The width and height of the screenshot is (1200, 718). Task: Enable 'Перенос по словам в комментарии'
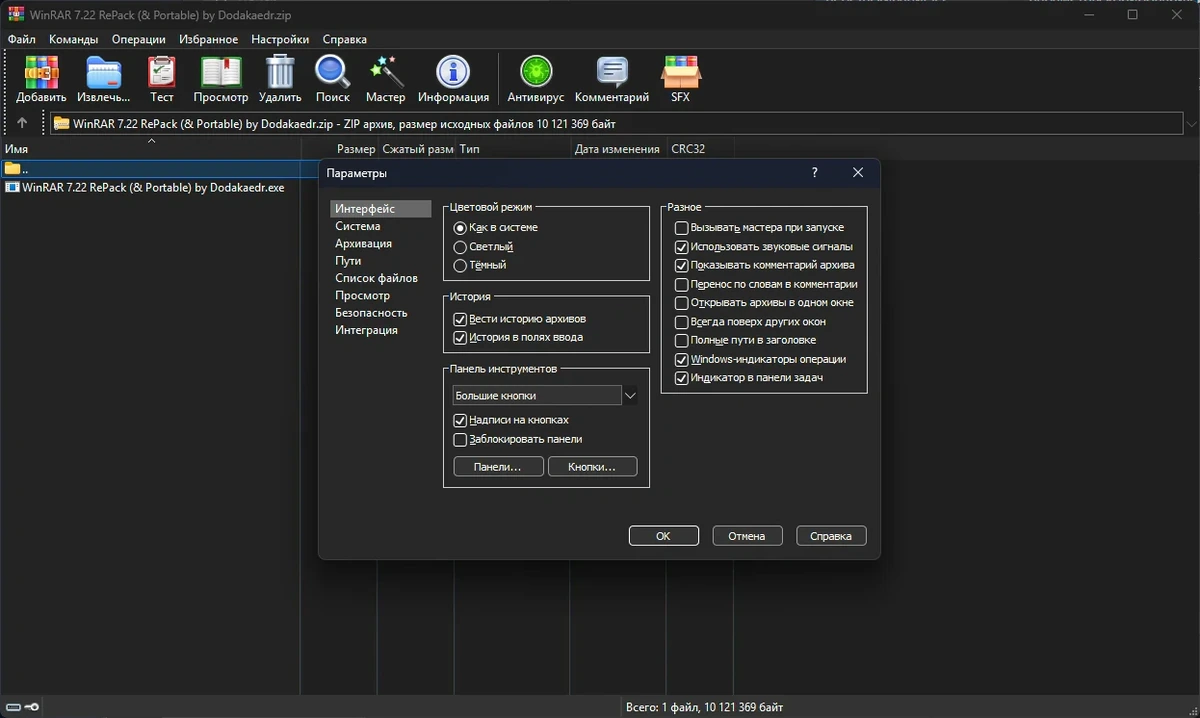click(682, 284)
